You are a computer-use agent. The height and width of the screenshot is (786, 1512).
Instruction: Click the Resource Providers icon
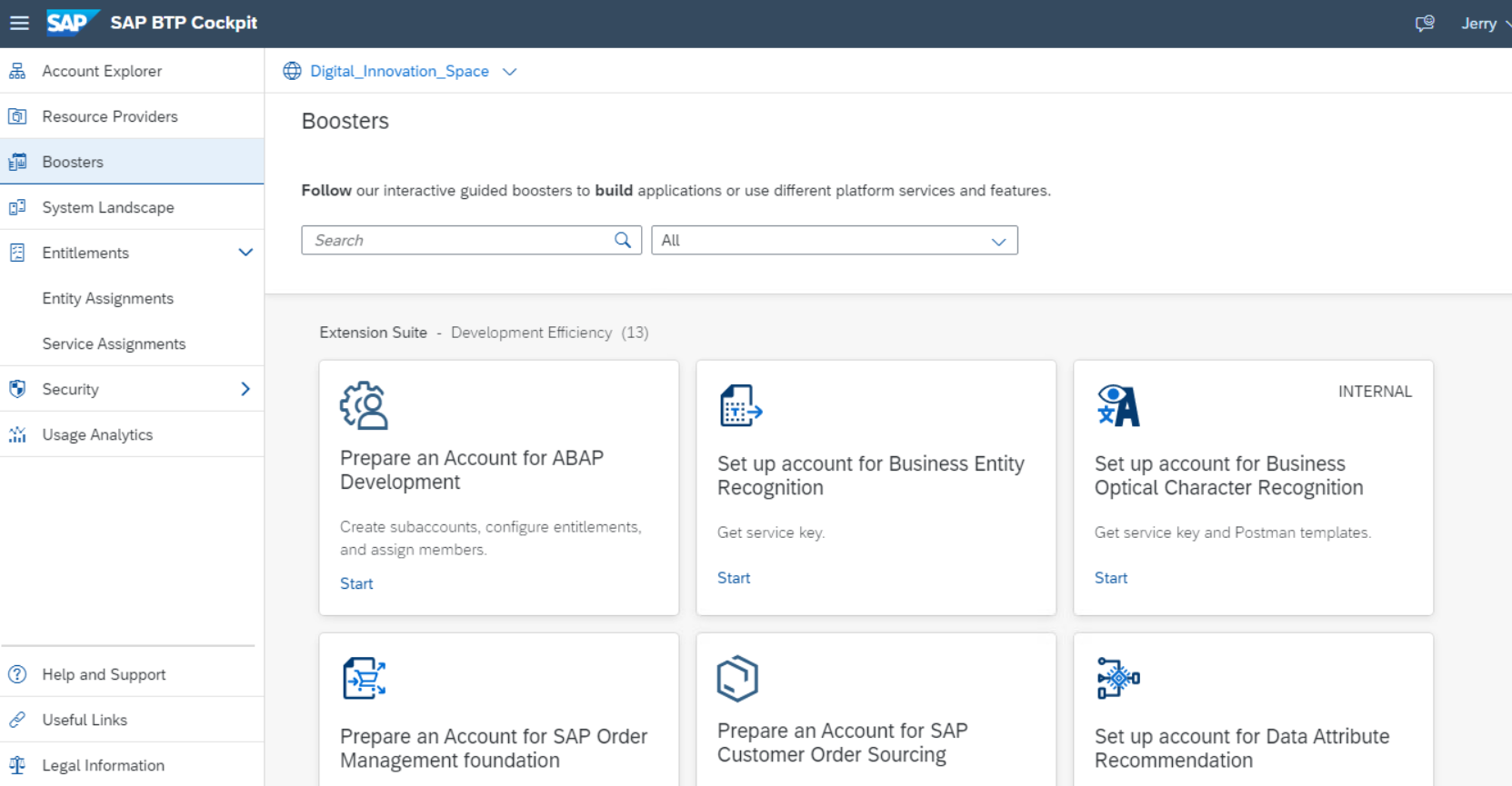click(x=17, y=116)
